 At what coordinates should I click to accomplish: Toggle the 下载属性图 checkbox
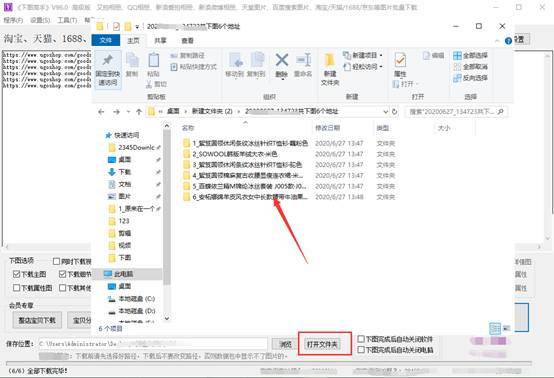[16, 288]
